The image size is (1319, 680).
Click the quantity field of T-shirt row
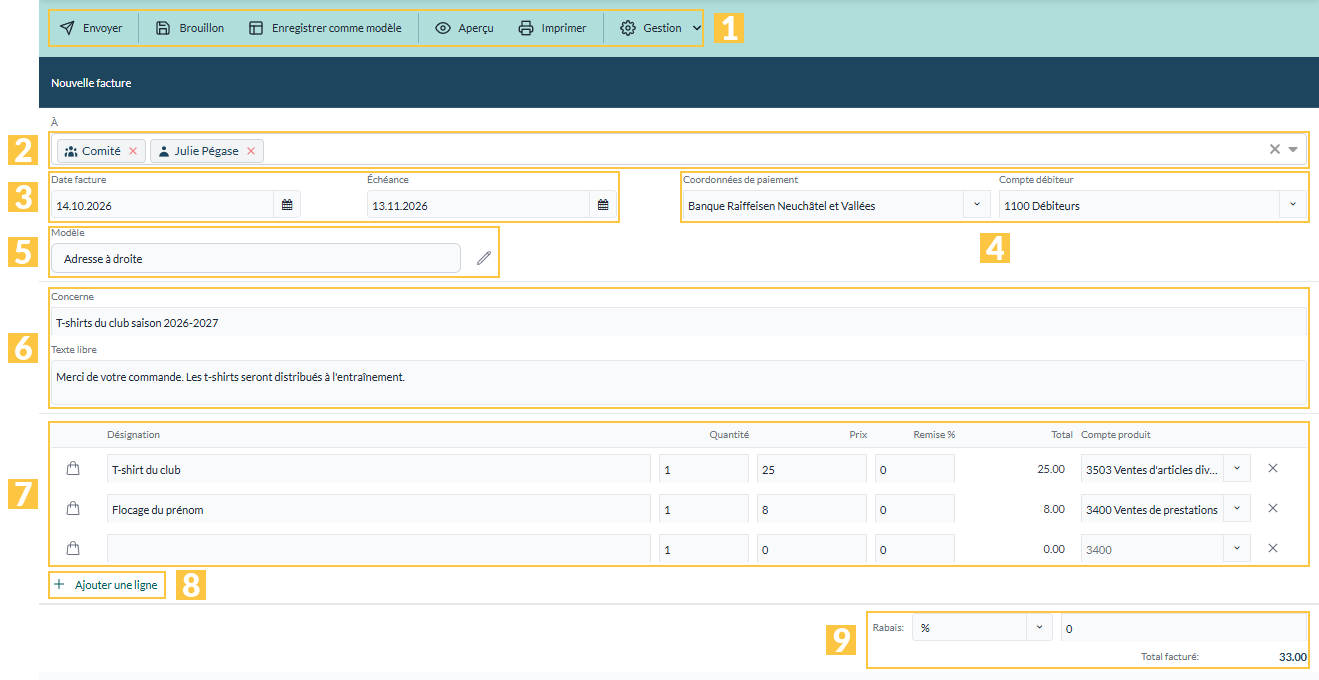pyautogui.click(x=704, y=469)
